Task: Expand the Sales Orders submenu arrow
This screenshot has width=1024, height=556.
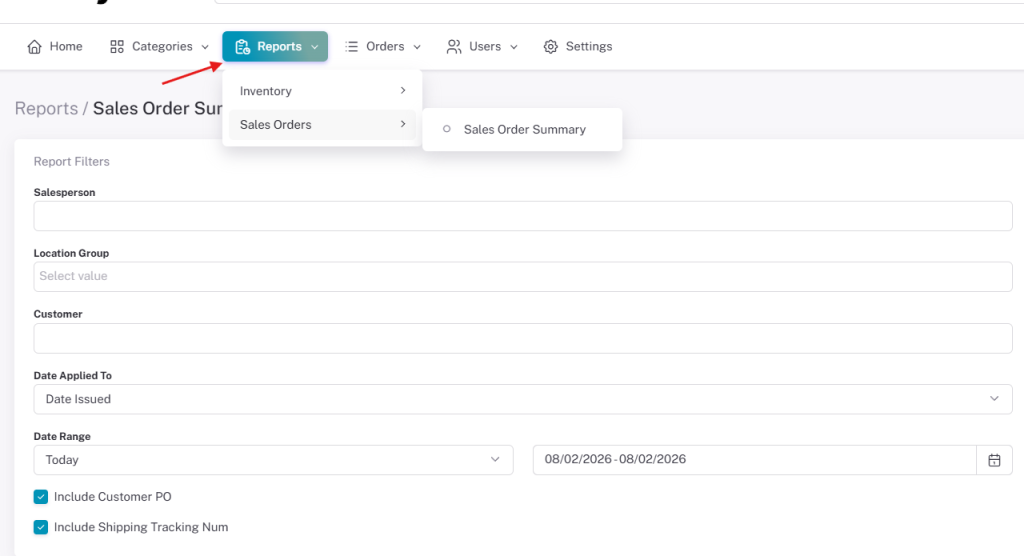Action: pyautogui.click(x=403, y=123)
